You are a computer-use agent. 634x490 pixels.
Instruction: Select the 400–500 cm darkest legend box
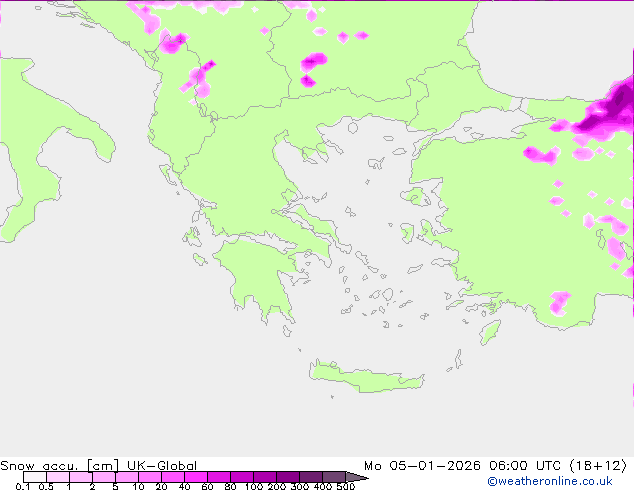click(334, 477)
